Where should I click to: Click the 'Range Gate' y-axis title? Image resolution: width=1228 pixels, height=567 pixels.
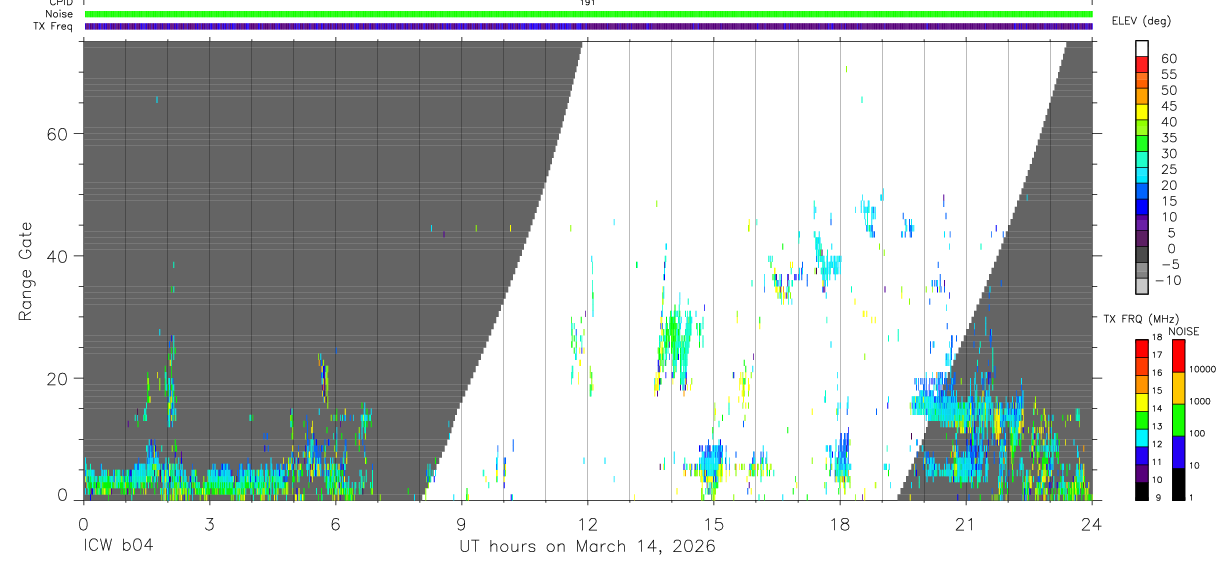pos(27,272)
